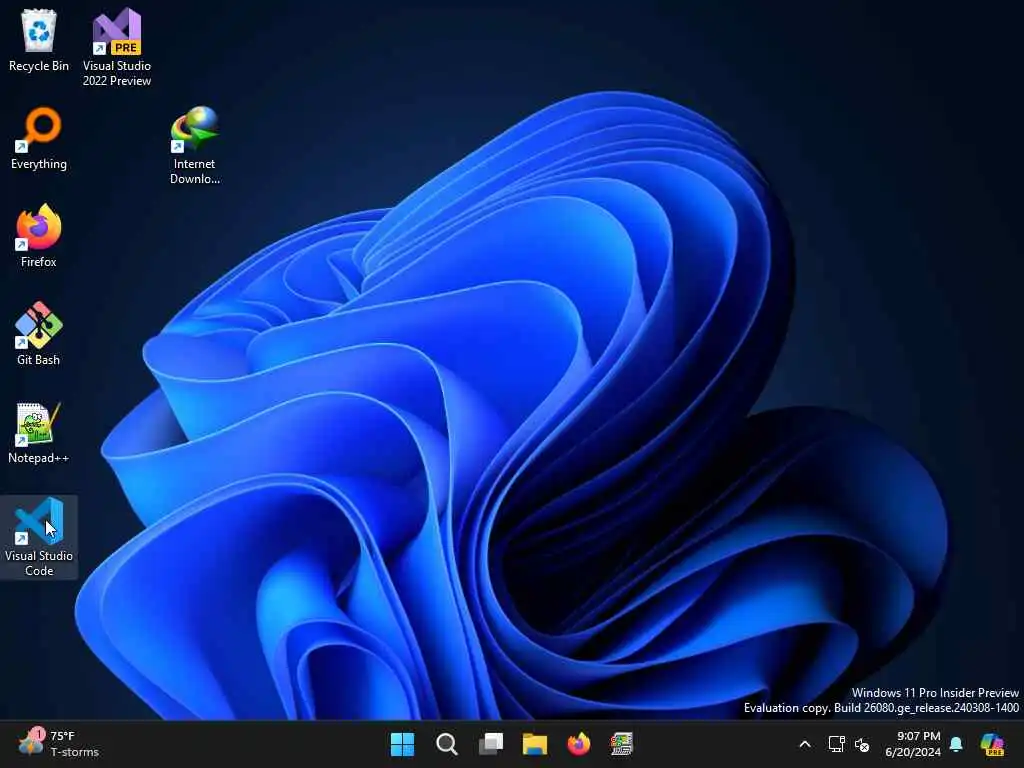Screen dimensions: 1024x768
Task: Select the Everything search shortcut
Action: coord(39,138)
